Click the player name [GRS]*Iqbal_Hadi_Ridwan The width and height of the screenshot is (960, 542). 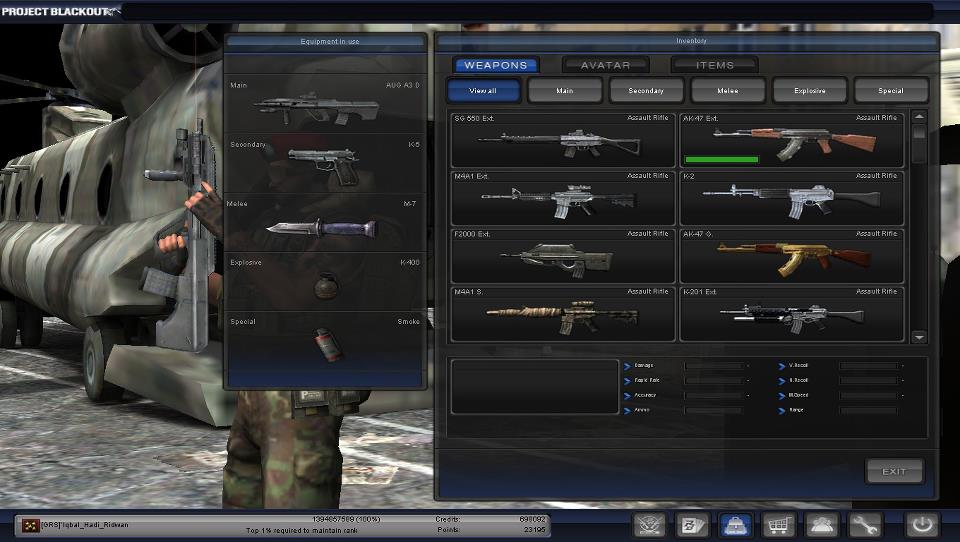coord(84,525)
